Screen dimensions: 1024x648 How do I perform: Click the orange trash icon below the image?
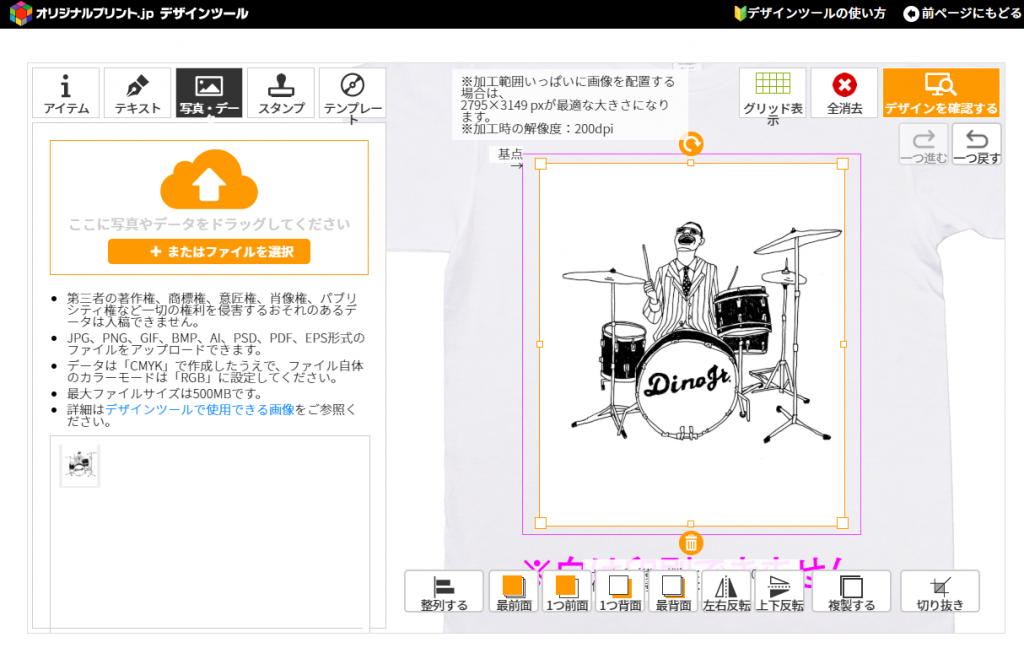coord(691,543)
